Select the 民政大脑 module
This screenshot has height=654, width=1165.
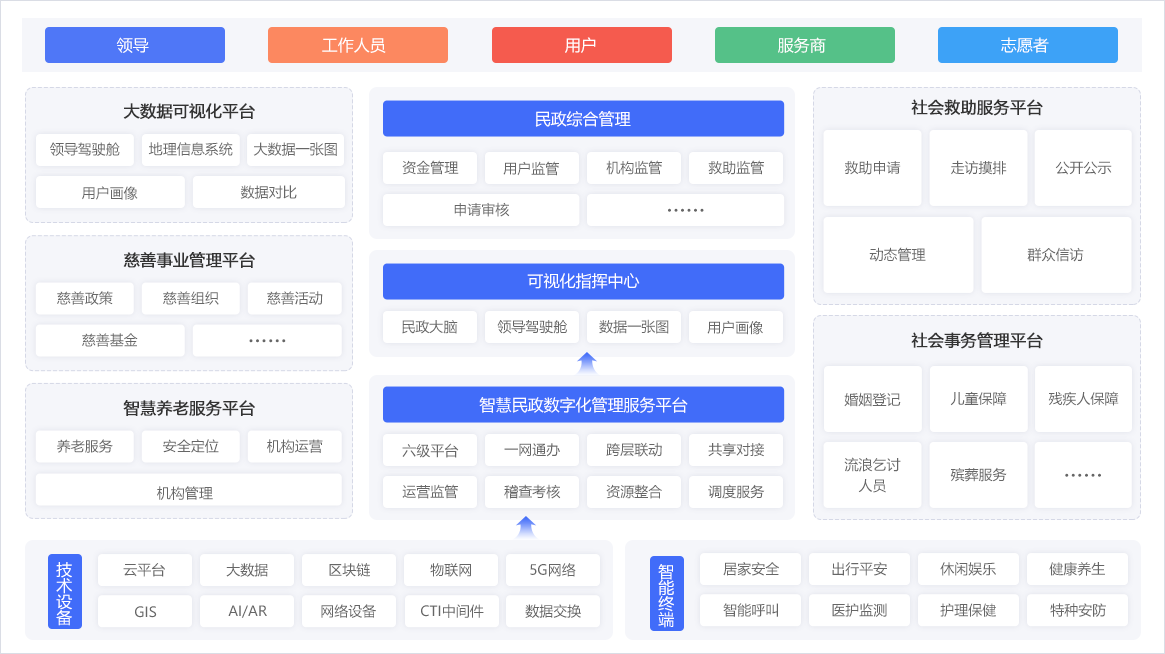(430, 327)
